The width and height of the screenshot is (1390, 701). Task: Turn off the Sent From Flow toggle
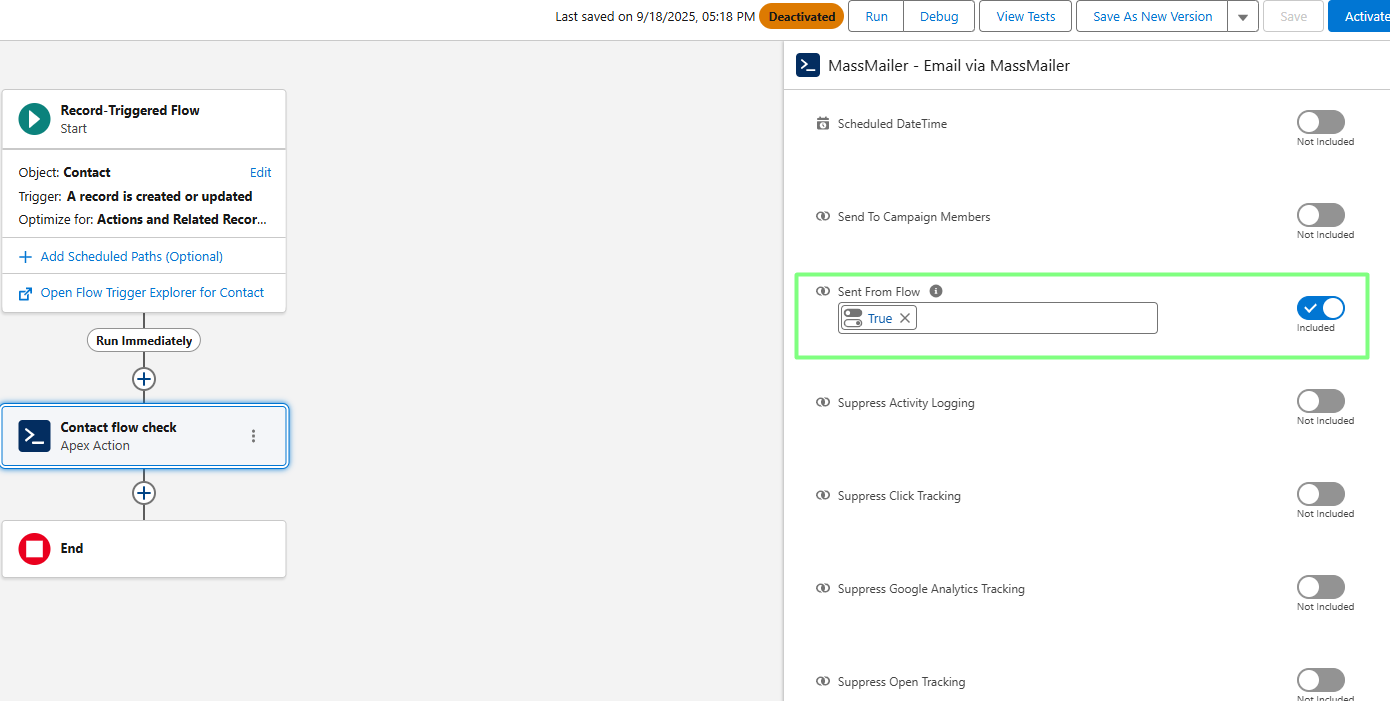pos(1321,308)
